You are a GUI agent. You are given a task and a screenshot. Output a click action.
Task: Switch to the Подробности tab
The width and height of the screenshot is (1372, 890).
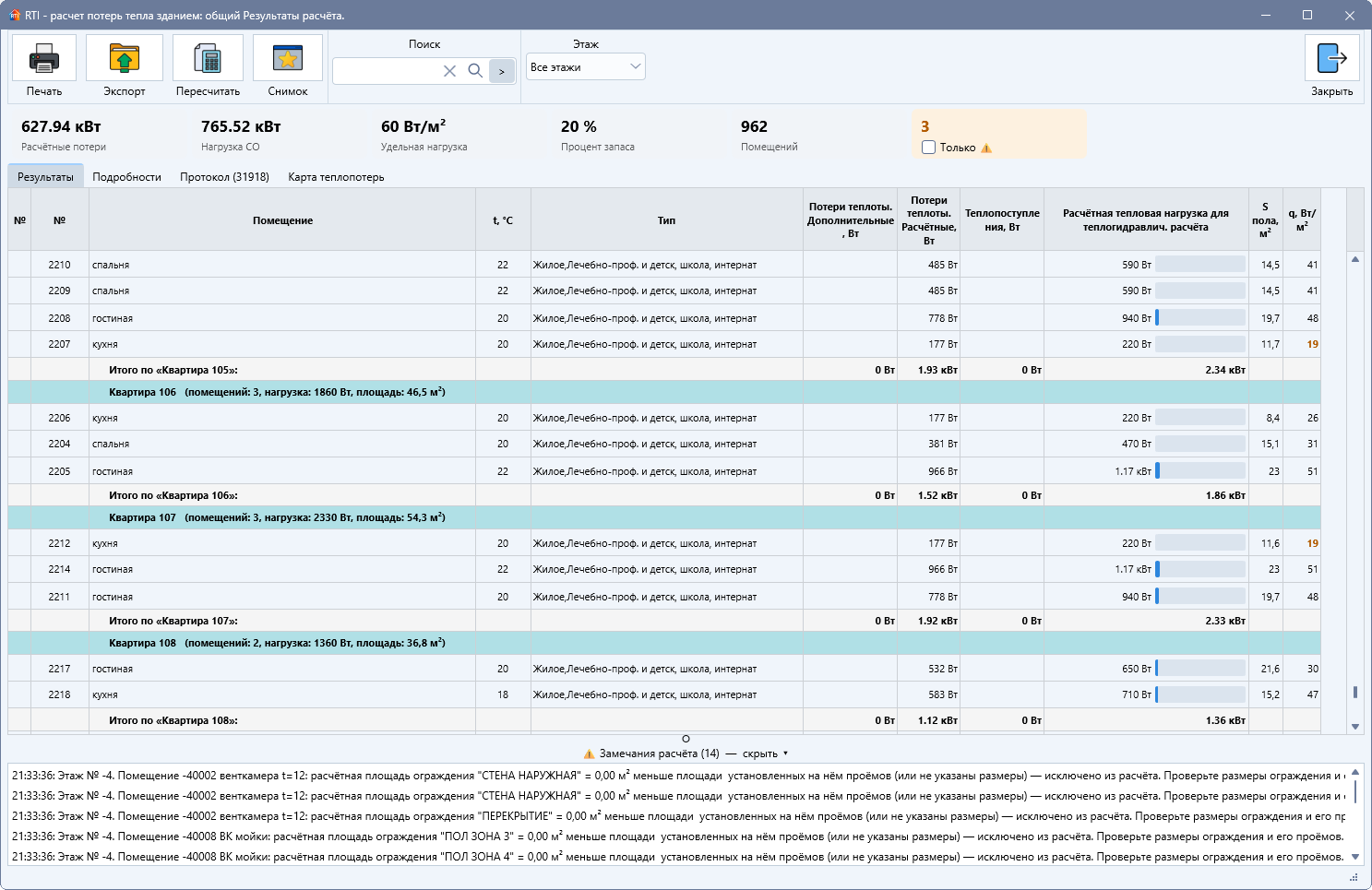(126, 177)
